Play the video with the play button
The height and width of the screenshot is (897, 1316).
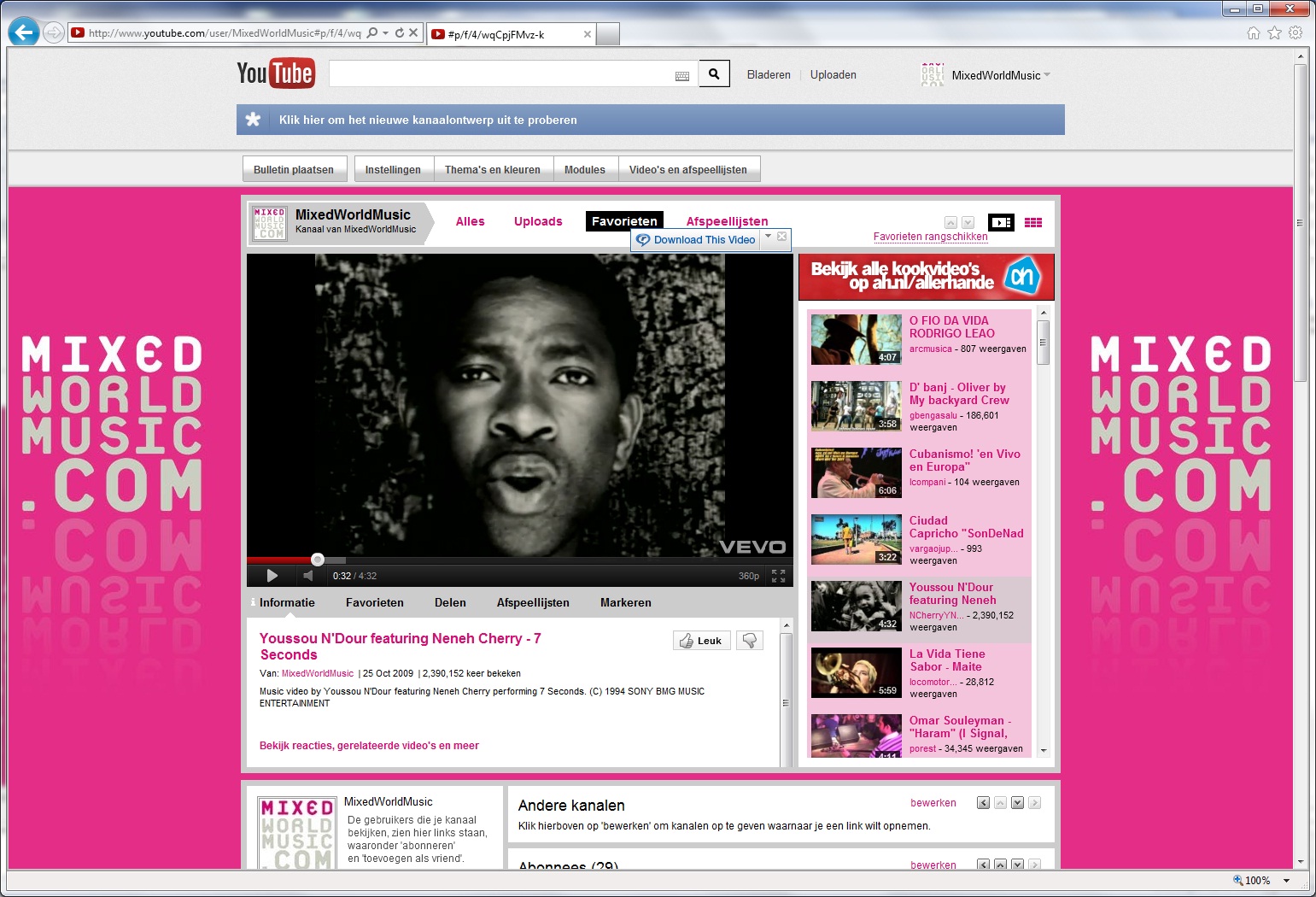pyautogui.click(x=272, y=576)
